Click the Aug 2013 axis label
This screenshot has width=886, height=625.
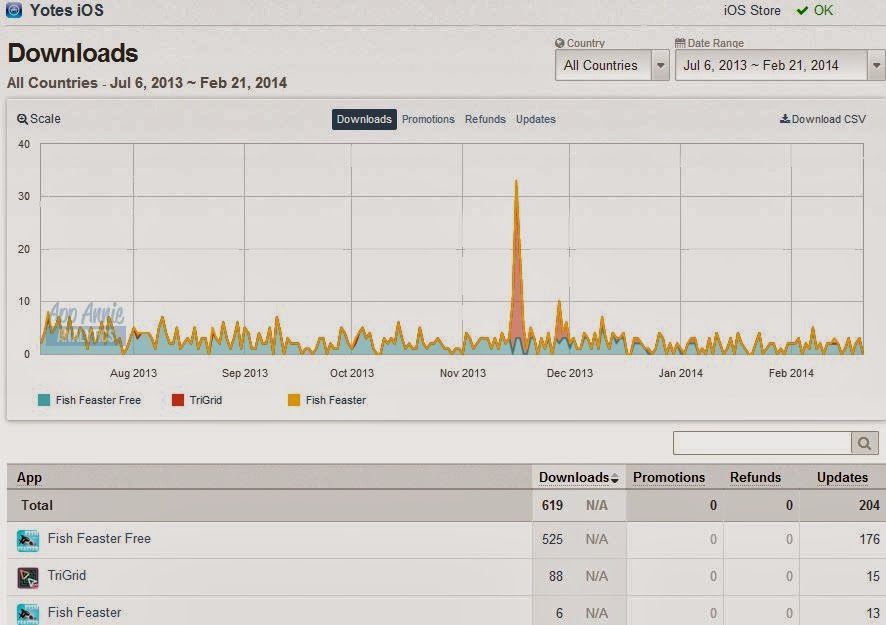point(133,373)
